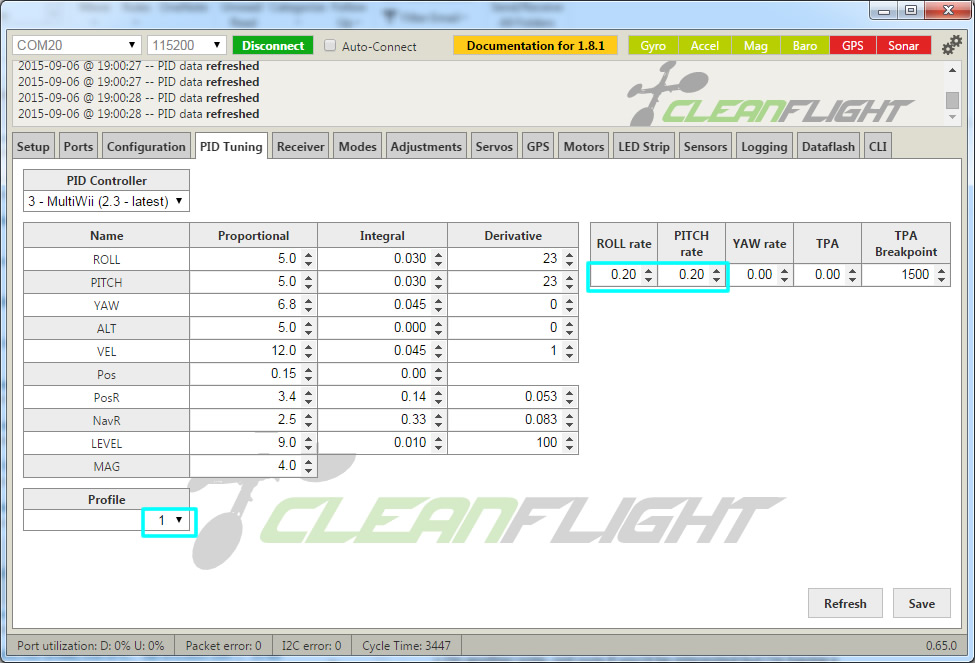This screenshot has width=975, height=663.
Task: Open the Dataflash tab
Action: tap(828, 147)
